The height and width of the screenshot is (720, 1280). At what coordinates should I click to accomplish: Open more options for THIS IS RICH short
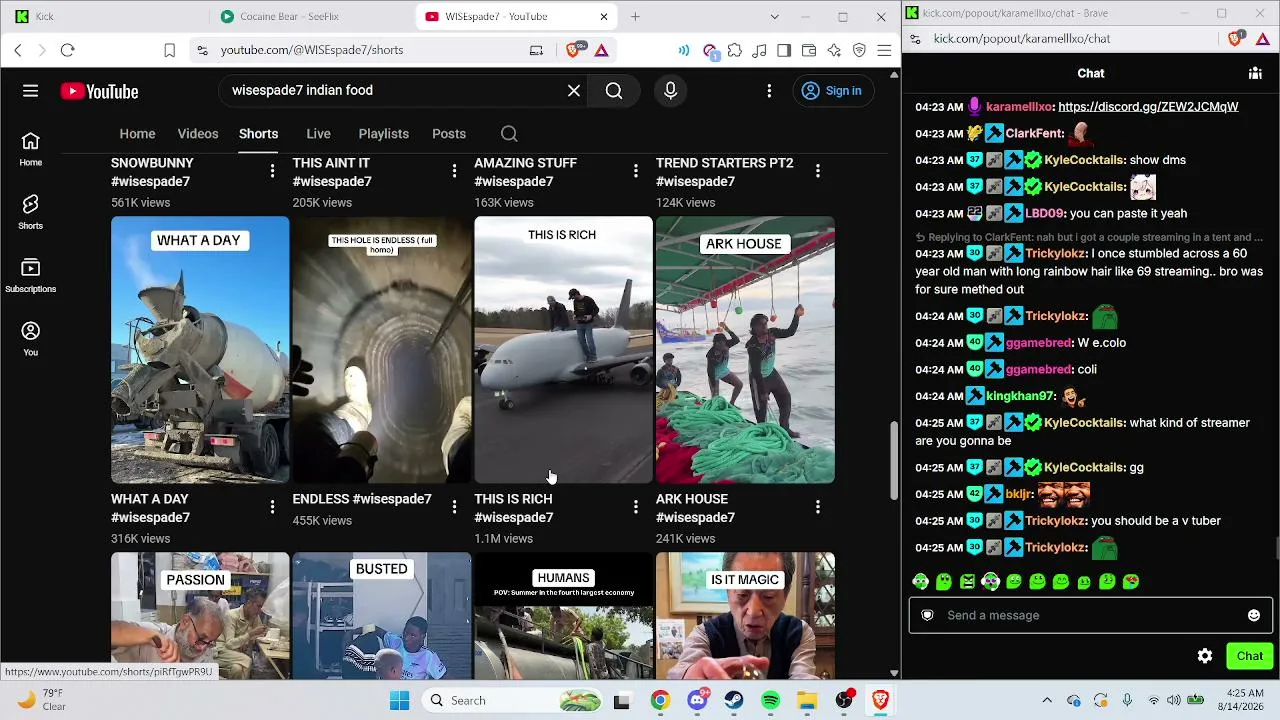tap(636, 508)
